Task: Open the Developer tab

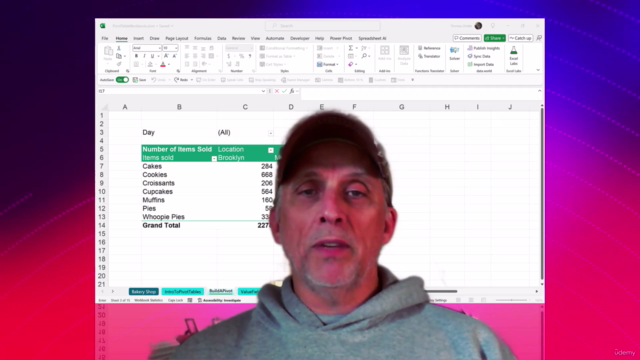Action: [300, 38]
